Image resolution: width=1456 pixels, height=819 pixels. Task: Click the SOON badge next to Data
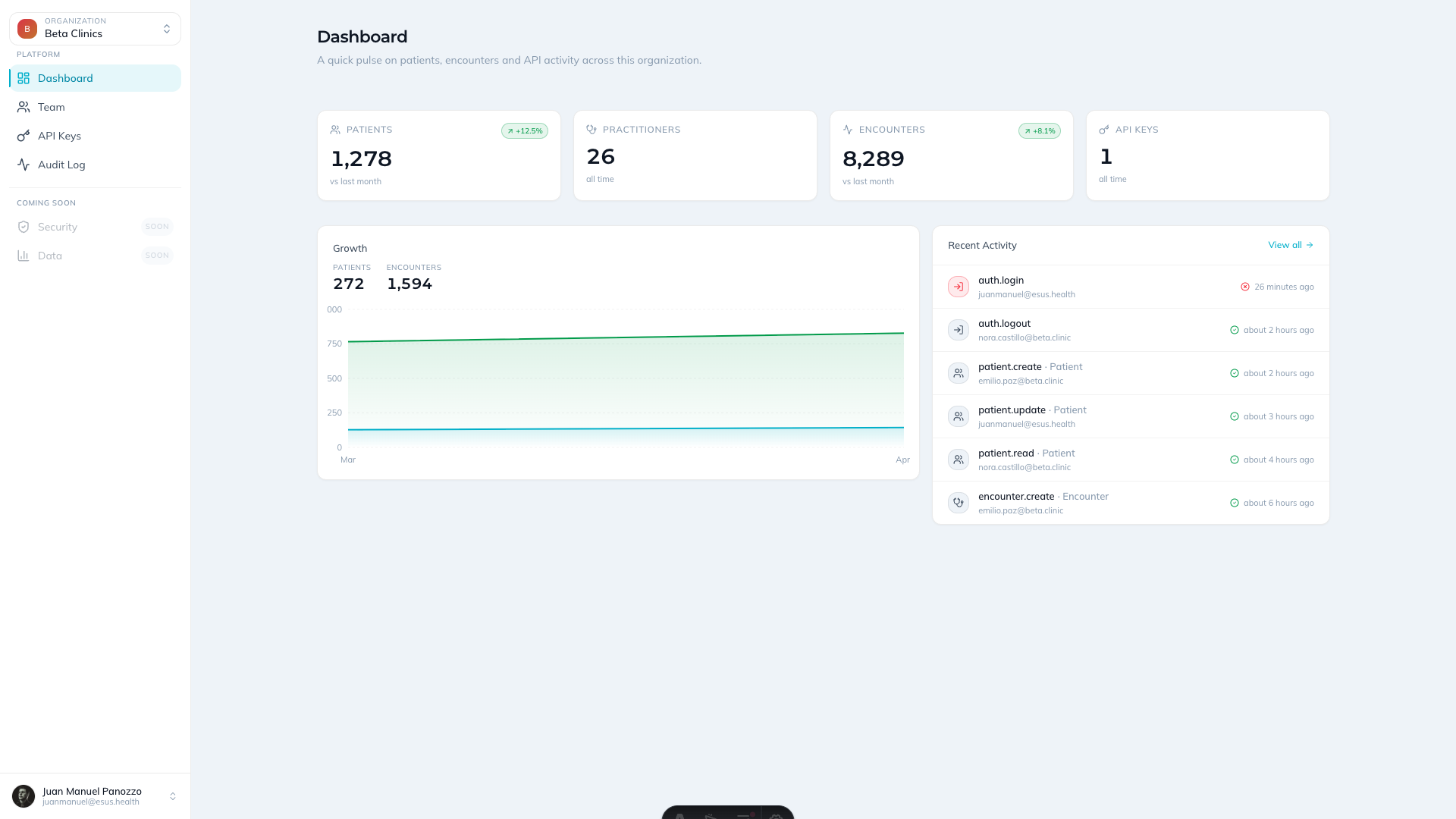[x=157, y=256]
